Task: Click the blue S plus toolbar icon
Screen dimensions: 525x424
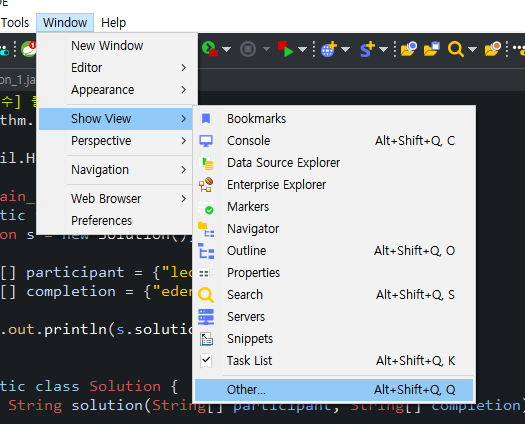Action: tap(367, 49)
